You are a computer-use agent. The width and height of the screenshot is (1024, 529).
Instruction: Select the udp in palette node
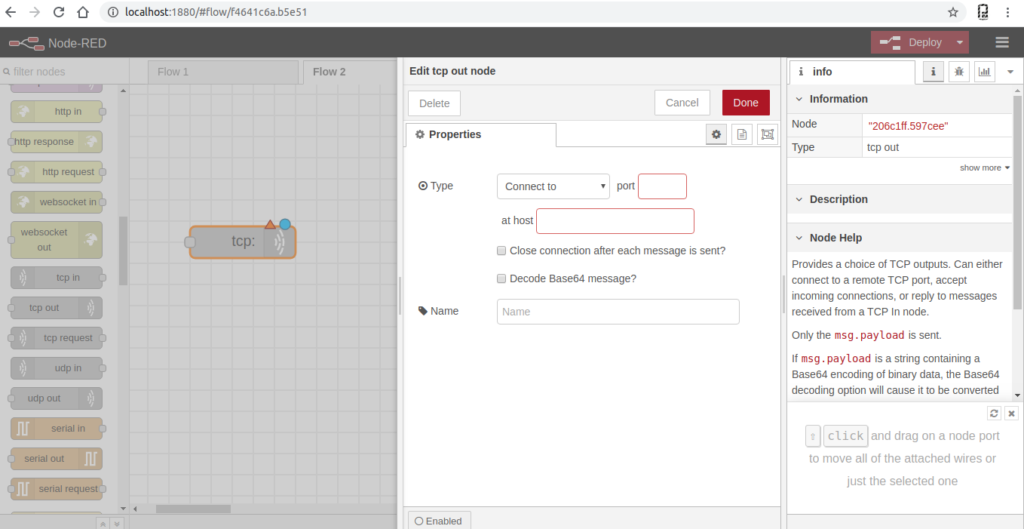[x=57, y=368]
